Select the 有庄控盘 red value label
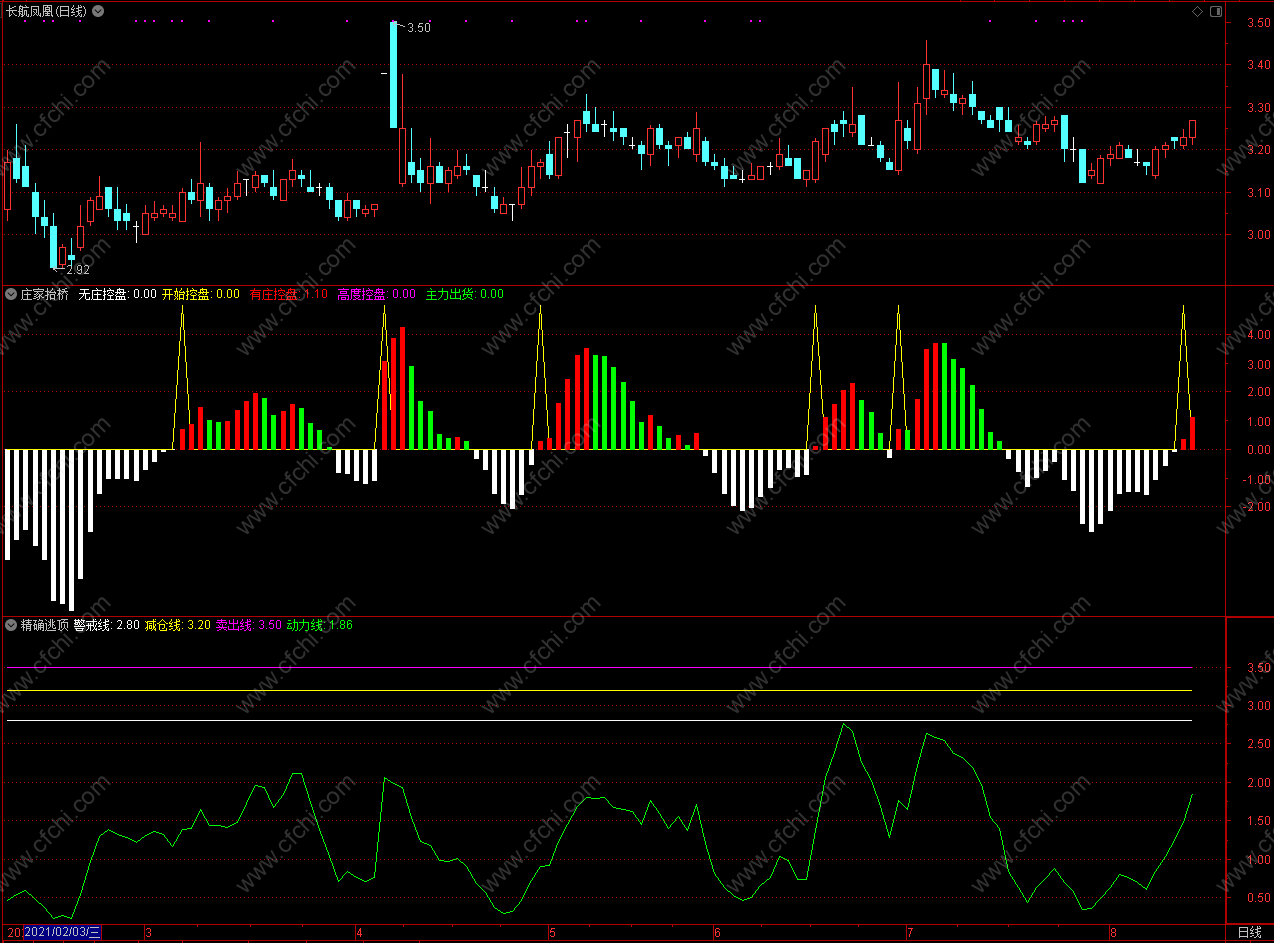1274x943 pixels. click(x=288, y=294)
